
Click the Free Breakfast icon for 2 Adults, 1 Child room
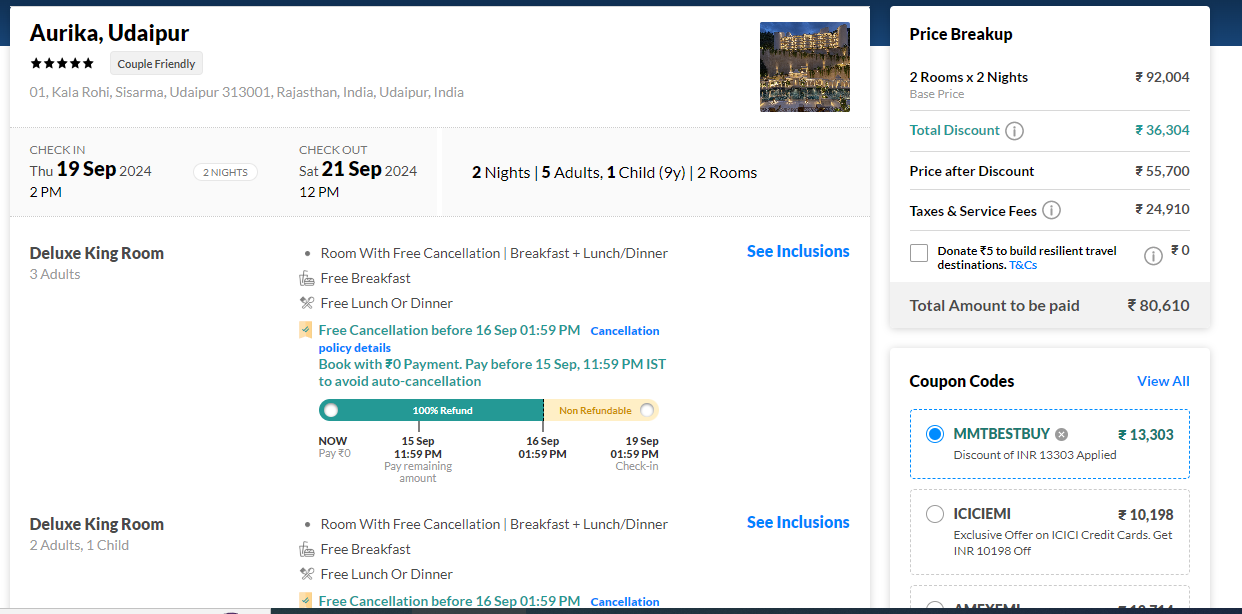tap(307, 549)
